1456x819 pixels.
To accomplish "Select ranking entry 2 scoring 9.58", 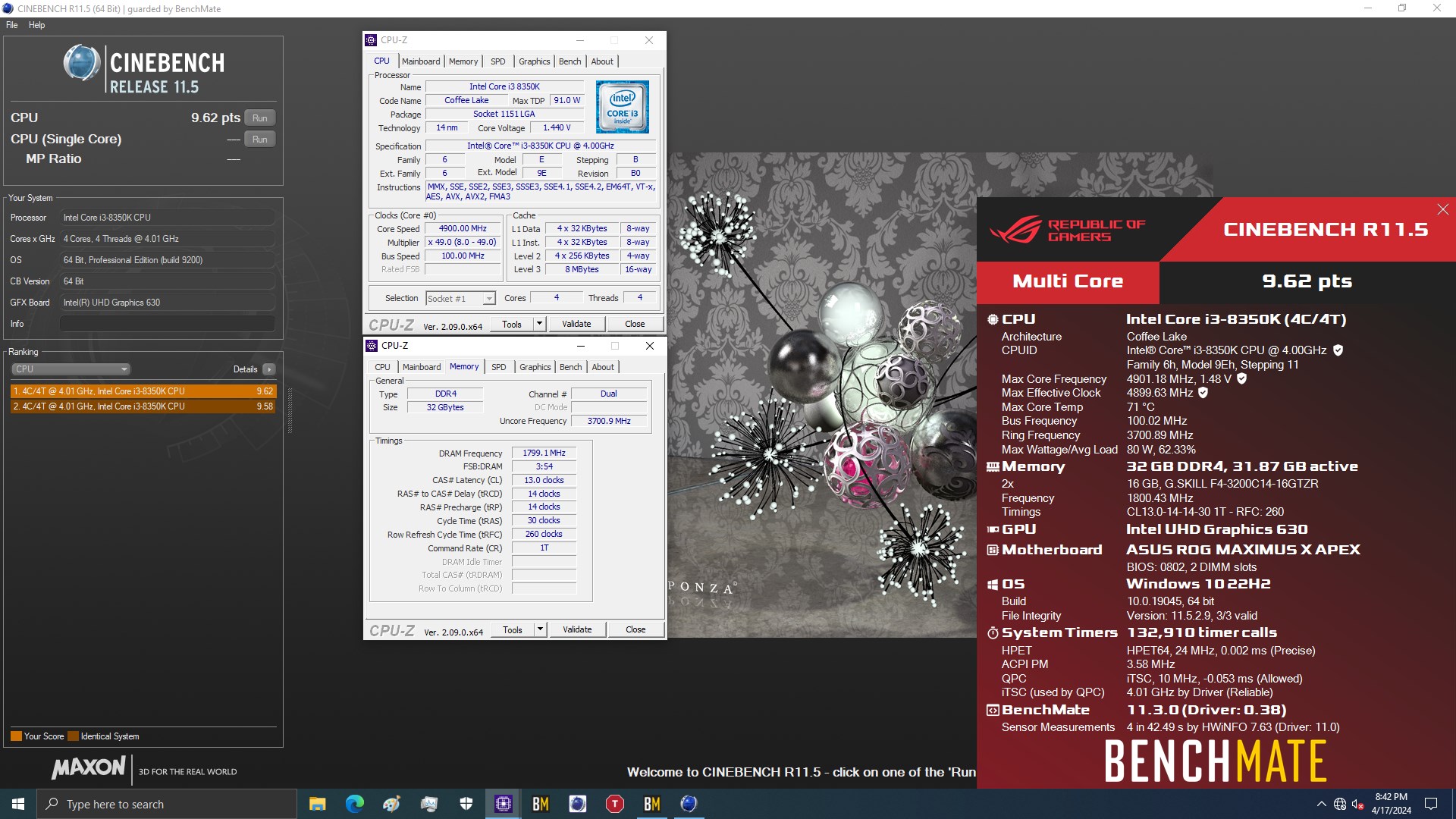I will 143,406.
